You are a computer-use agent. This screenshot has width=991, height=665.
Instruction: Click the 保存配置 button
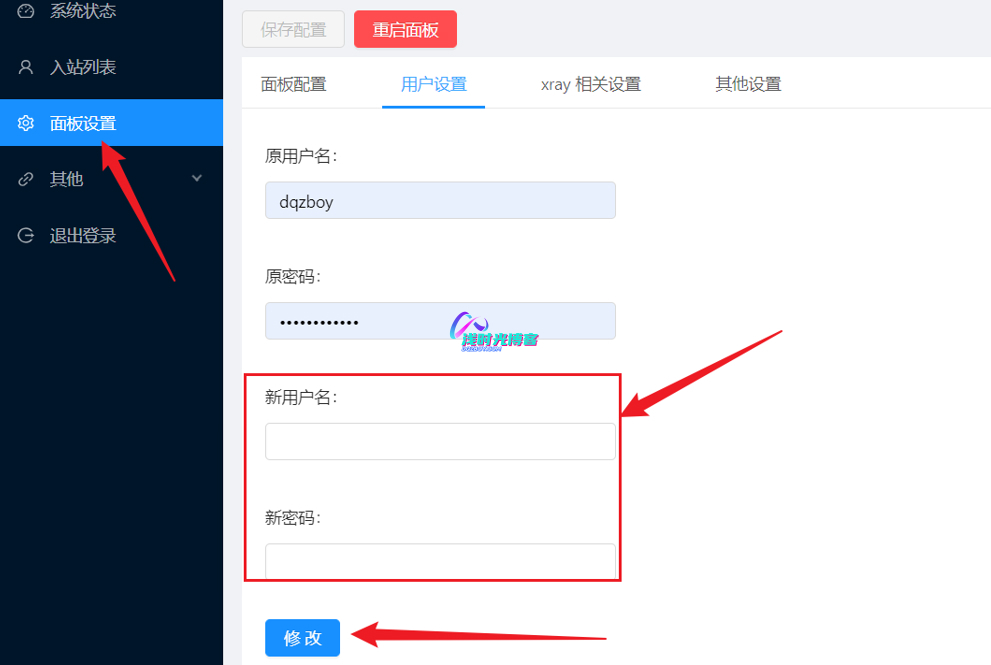[x=293, y=29]
